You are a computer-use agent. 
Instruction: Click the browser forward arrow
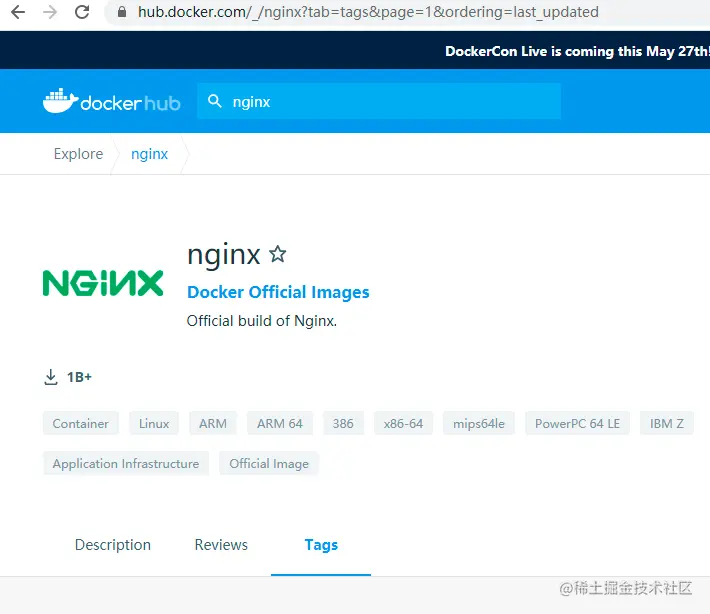(50, 12)
